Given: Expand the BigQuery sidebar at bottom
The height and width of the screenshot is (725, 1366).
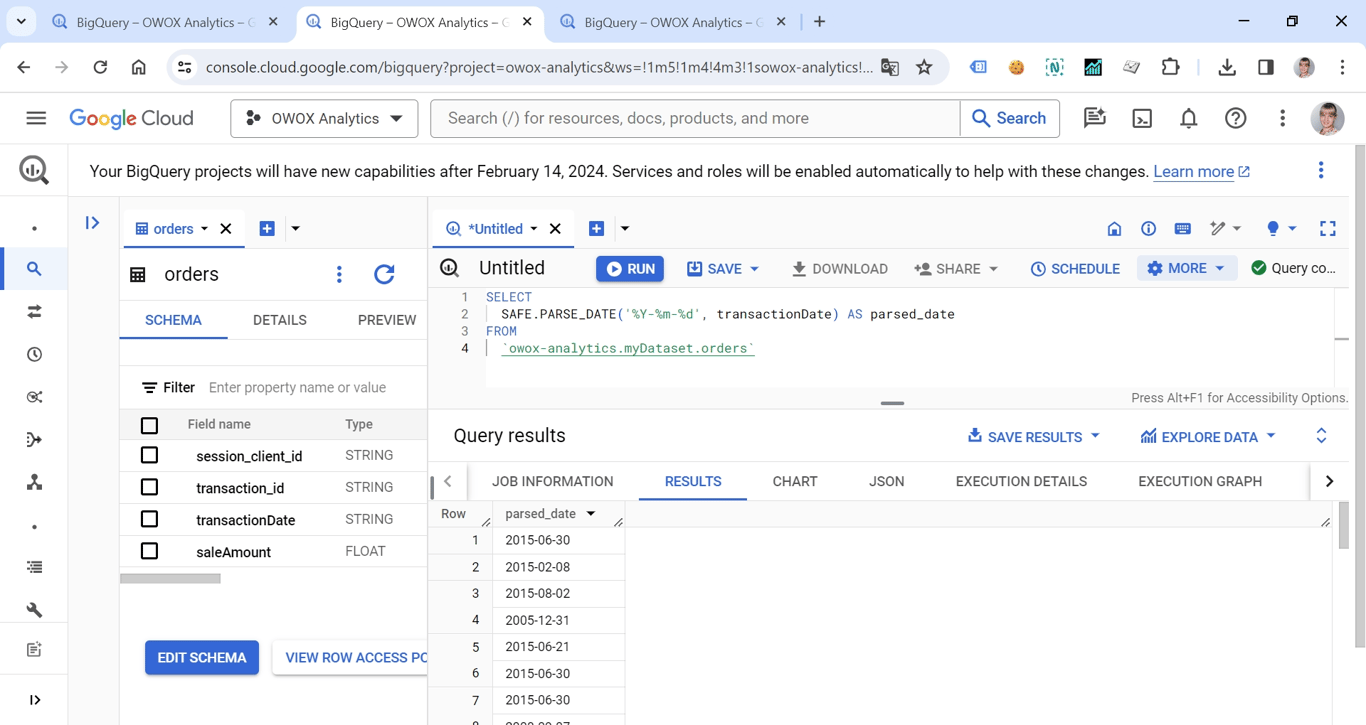Looking at the screenshot, I should coord(34,700).
